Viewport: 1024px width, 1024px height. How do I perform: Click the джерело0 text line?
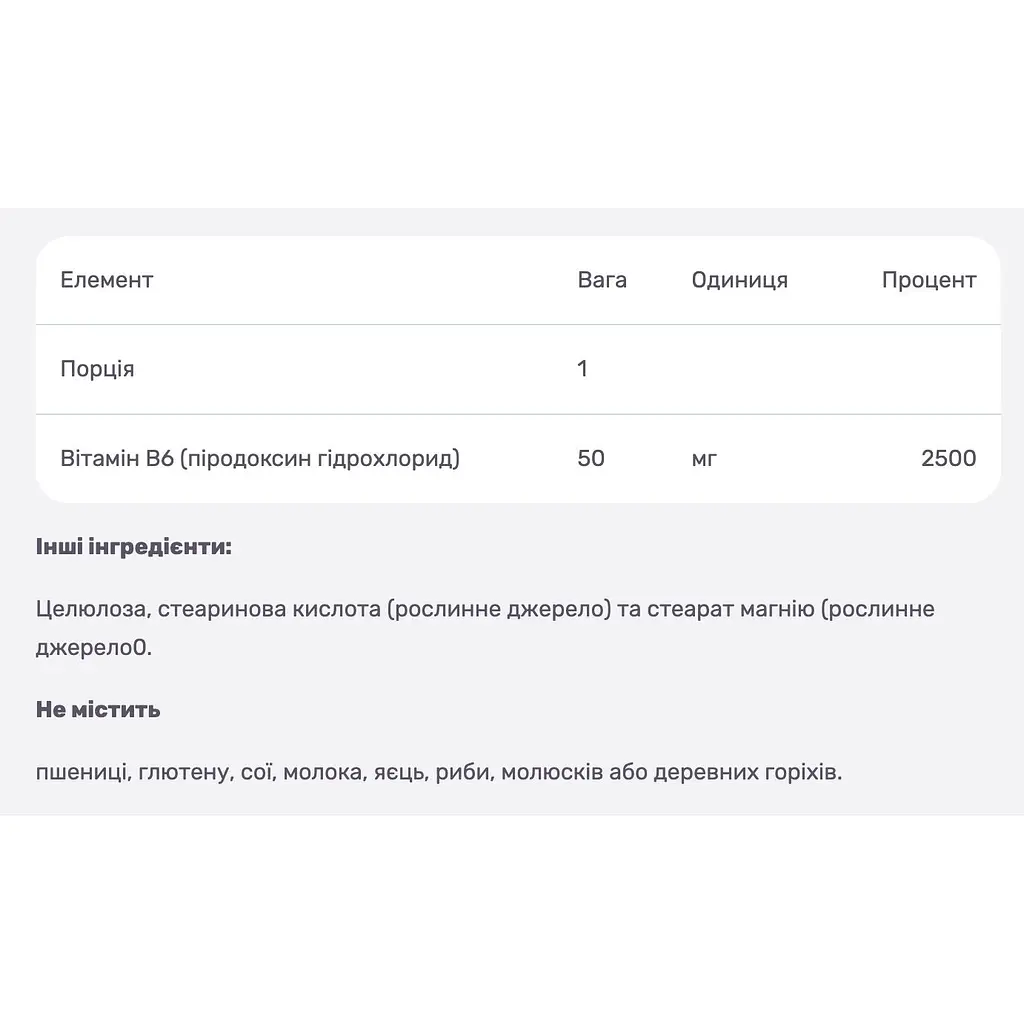[x=94, y=648]
